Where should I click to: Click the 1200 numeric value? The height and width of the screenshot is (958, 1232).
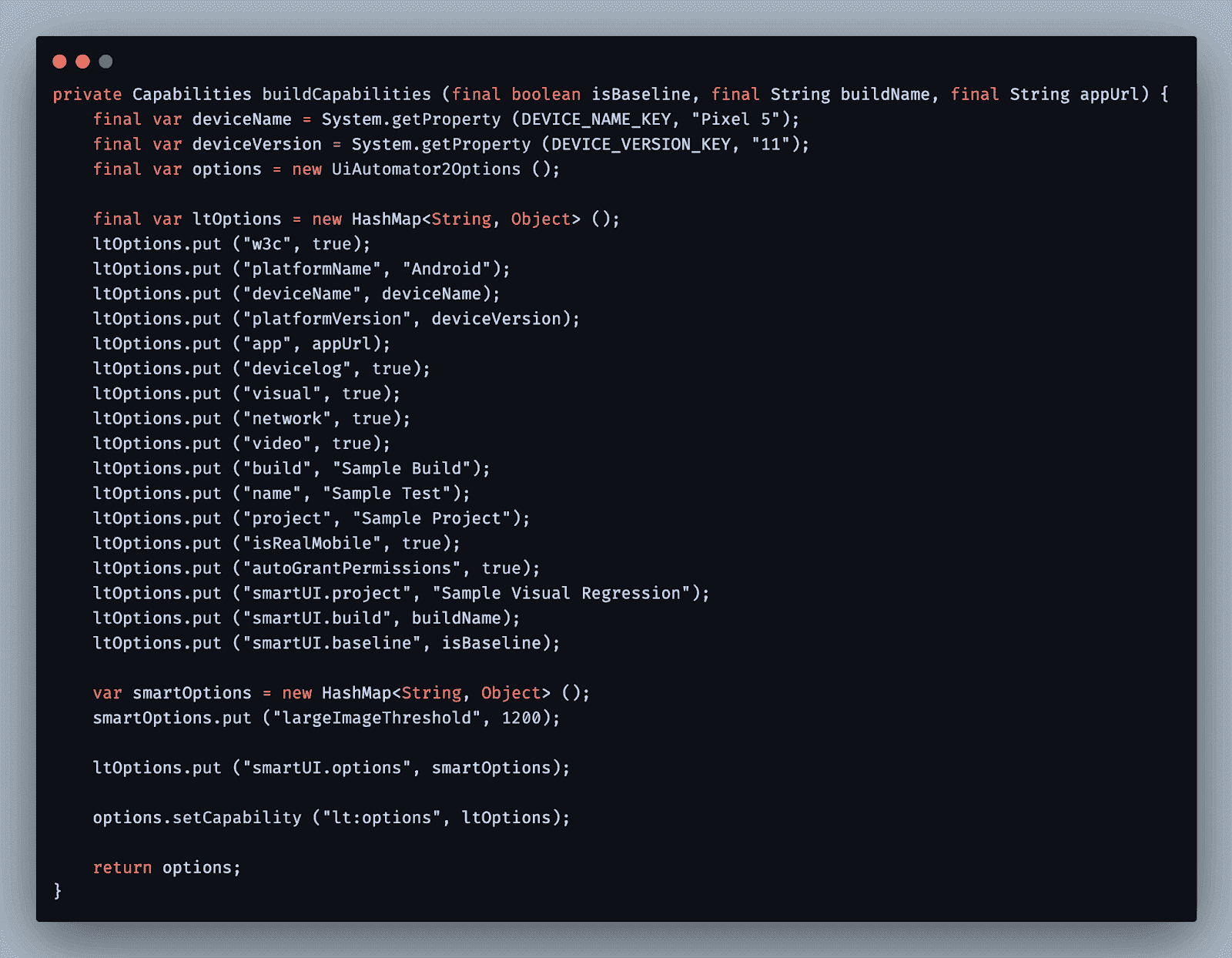(x=521, y=718)
